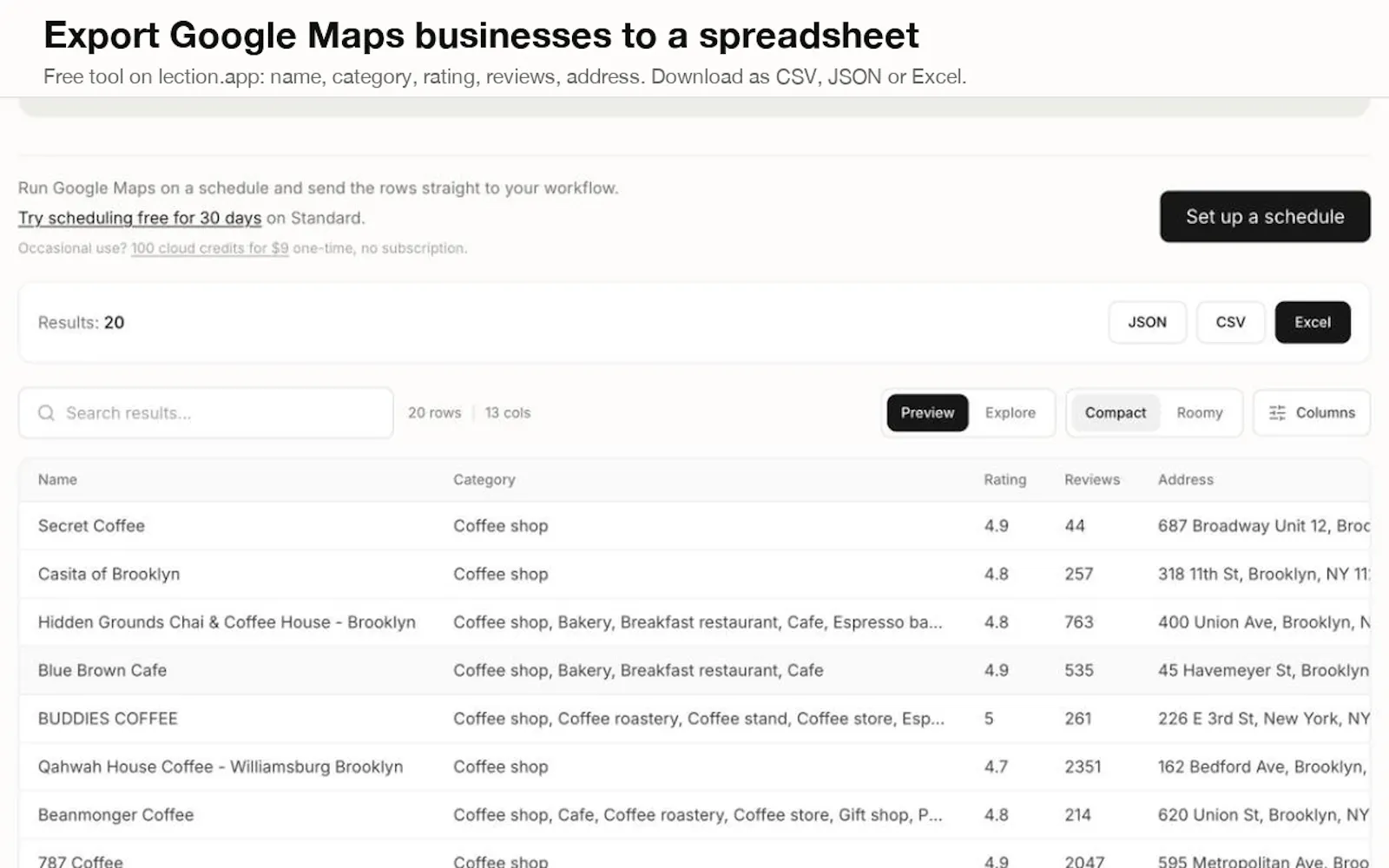Open Try scheduling free for 30 days link
Screen dimensions: 1389x868
pos(140,218)
